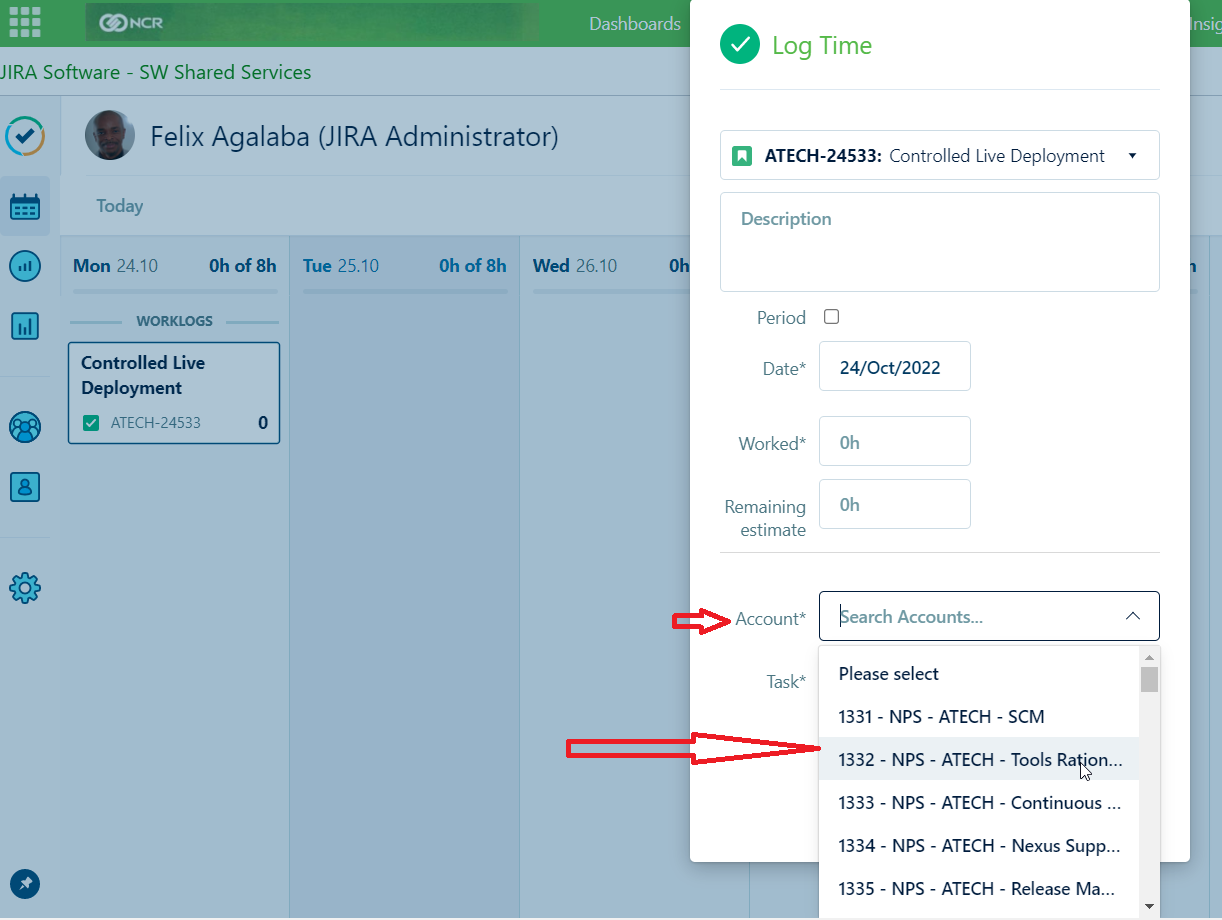Click the pin sidebar icon

(x=24, y=884)
